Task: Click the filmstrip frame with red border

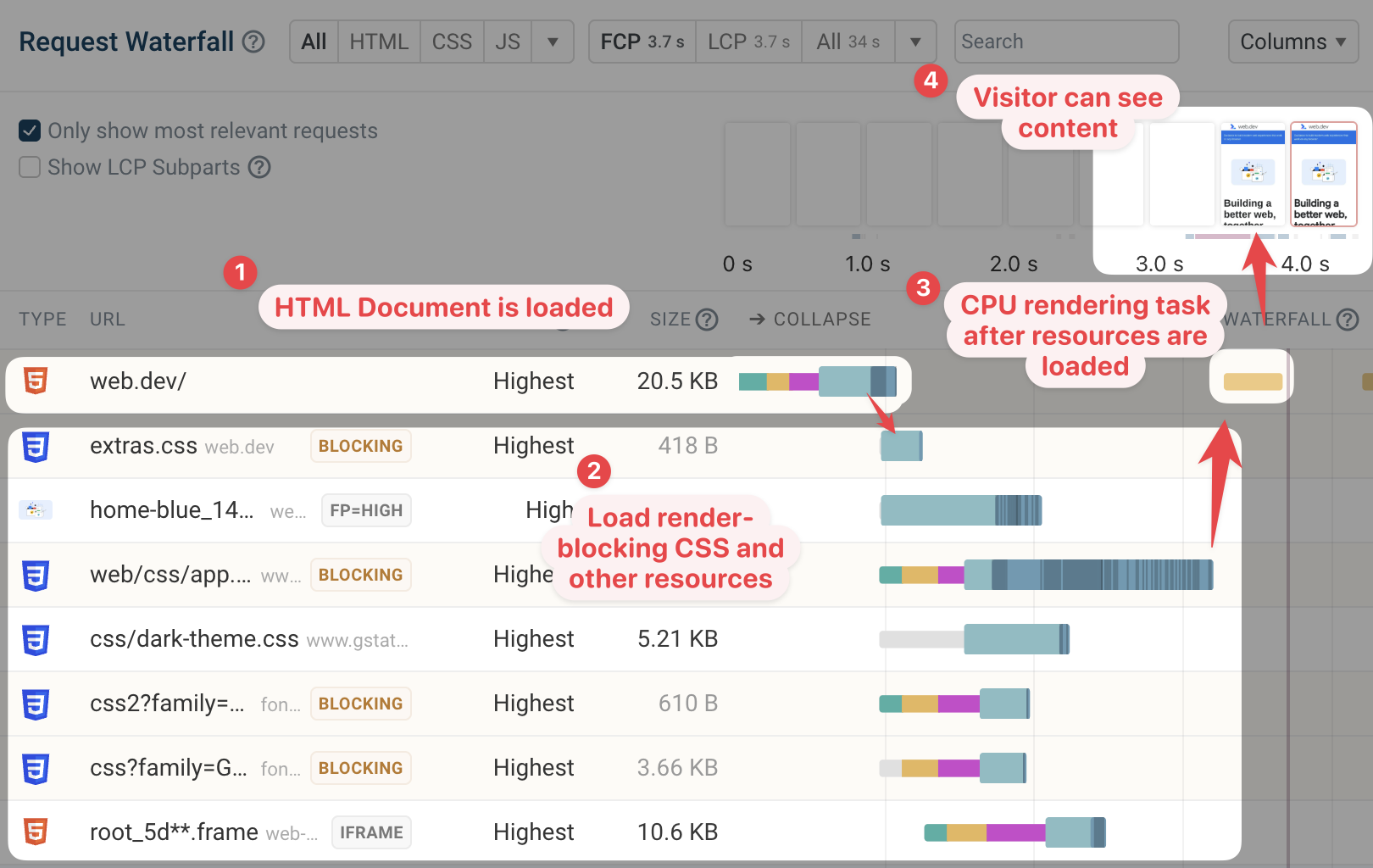Action: tap(1323, 174)
